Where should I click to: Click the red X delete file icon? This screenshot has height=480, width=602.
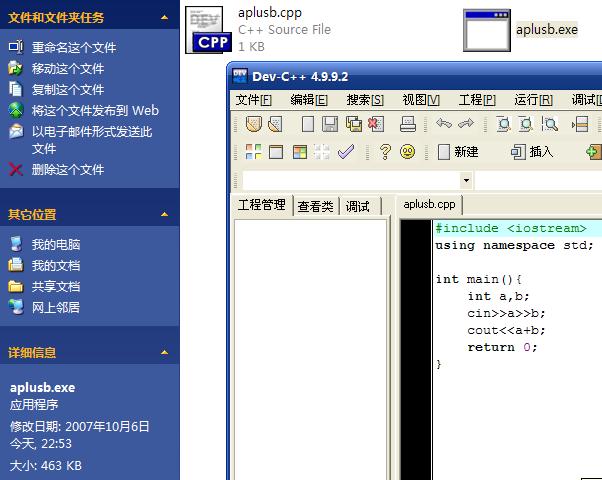coord(16,169)
